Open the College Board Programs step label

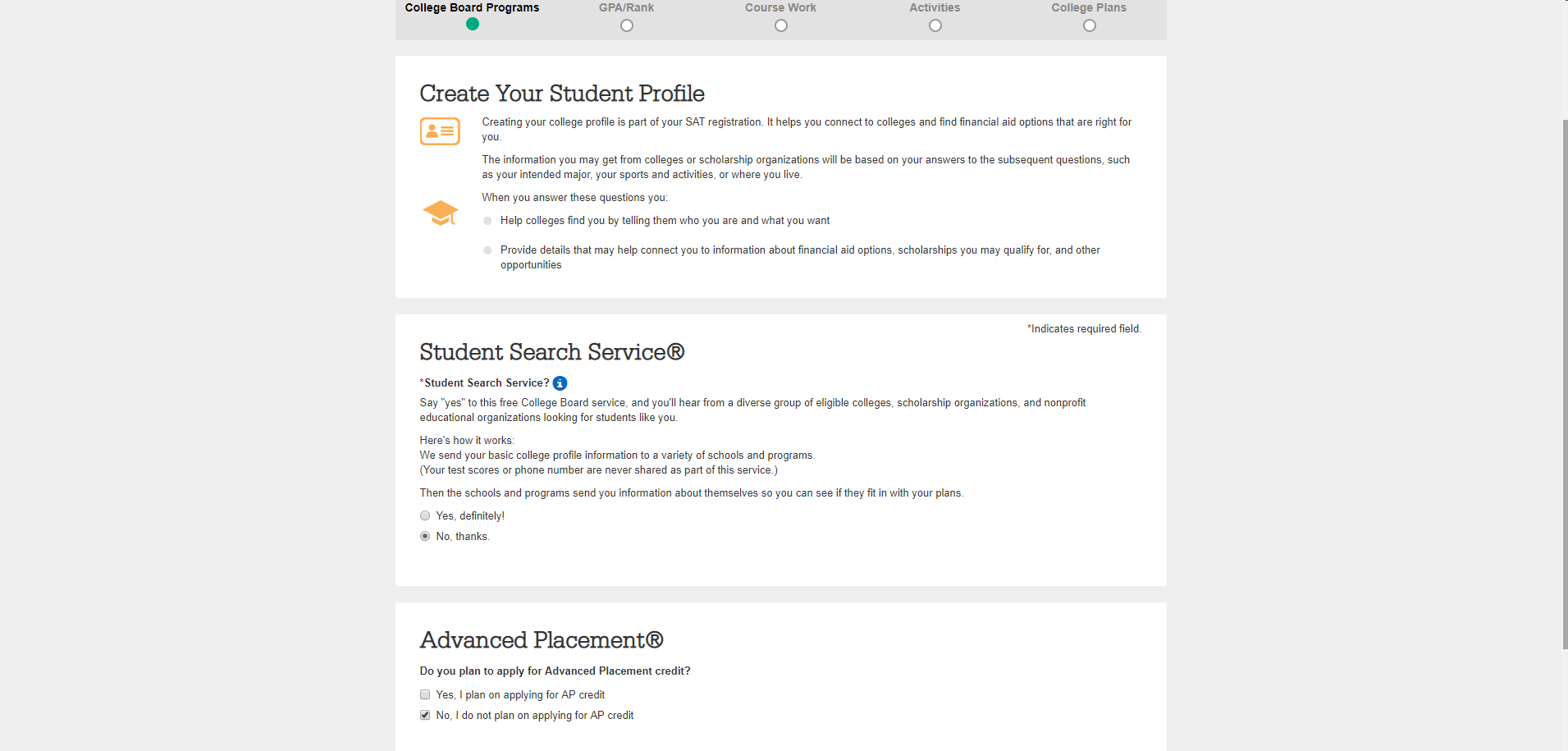point(472,7)
